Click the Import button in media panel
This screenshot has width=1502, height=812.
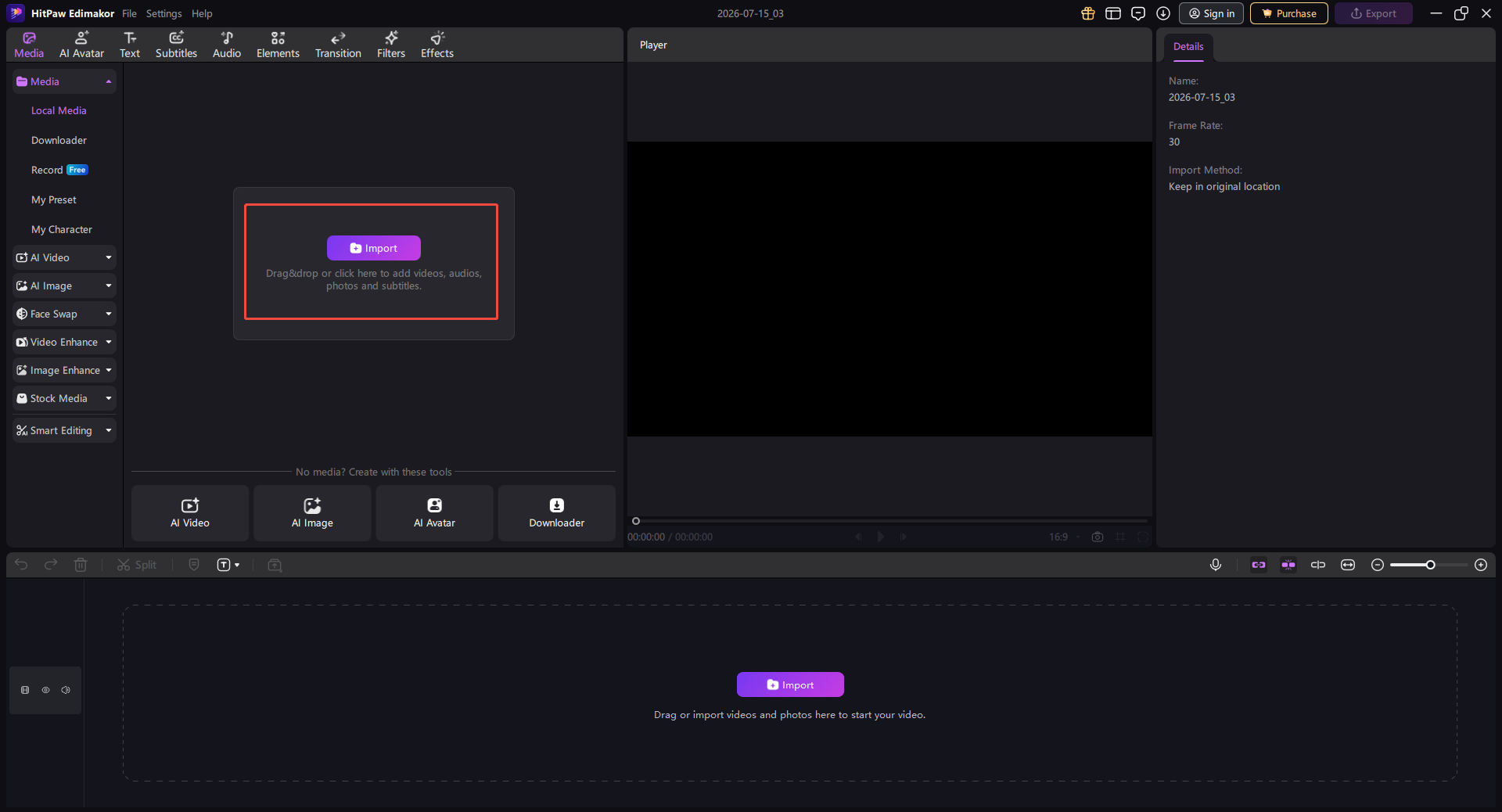[373, 248]
